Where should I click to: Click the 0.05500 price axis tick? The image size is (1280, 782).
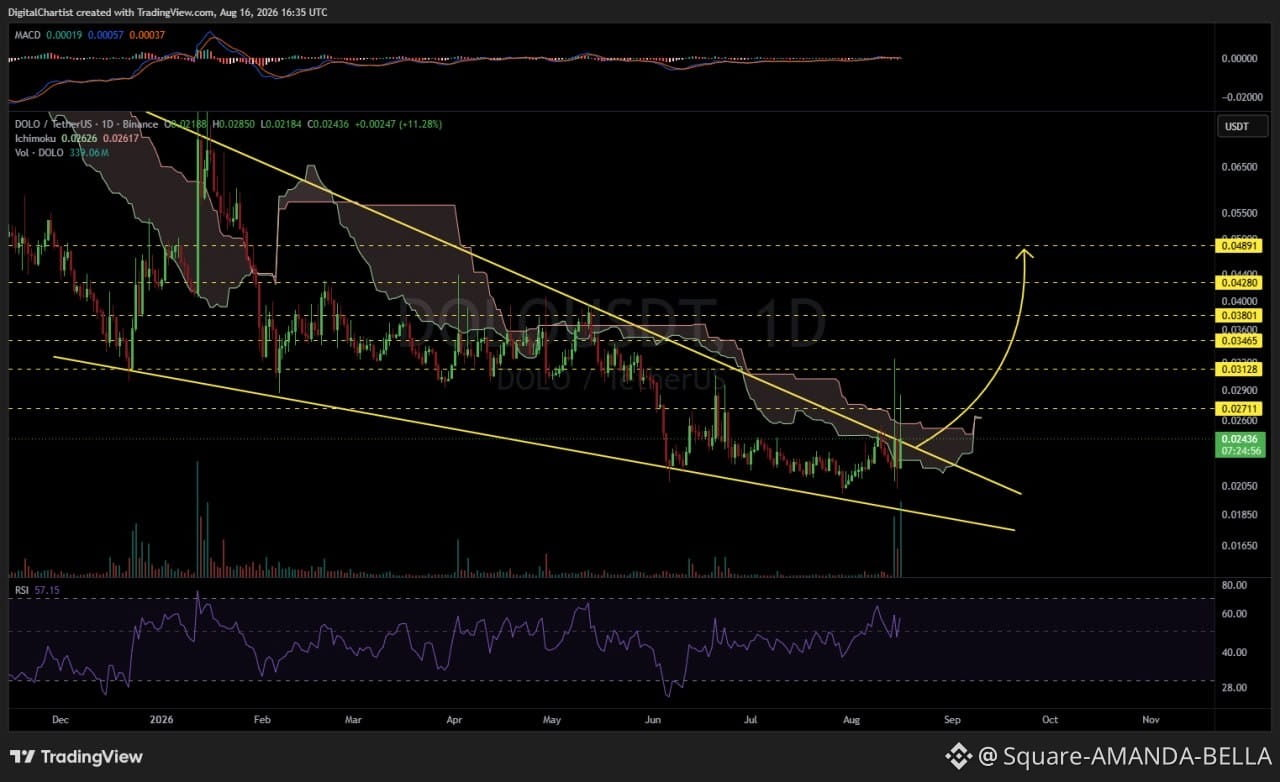click(1240, 213)
